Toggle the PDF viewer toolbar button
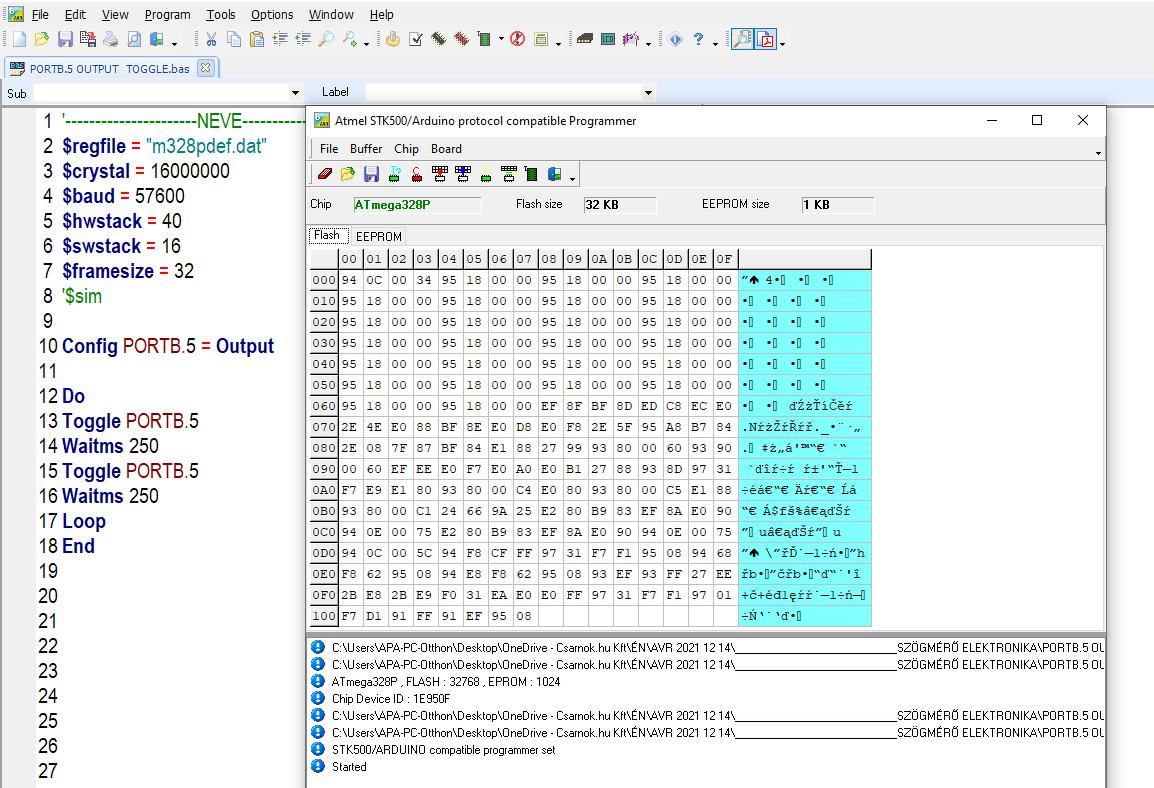 (766, 40)
